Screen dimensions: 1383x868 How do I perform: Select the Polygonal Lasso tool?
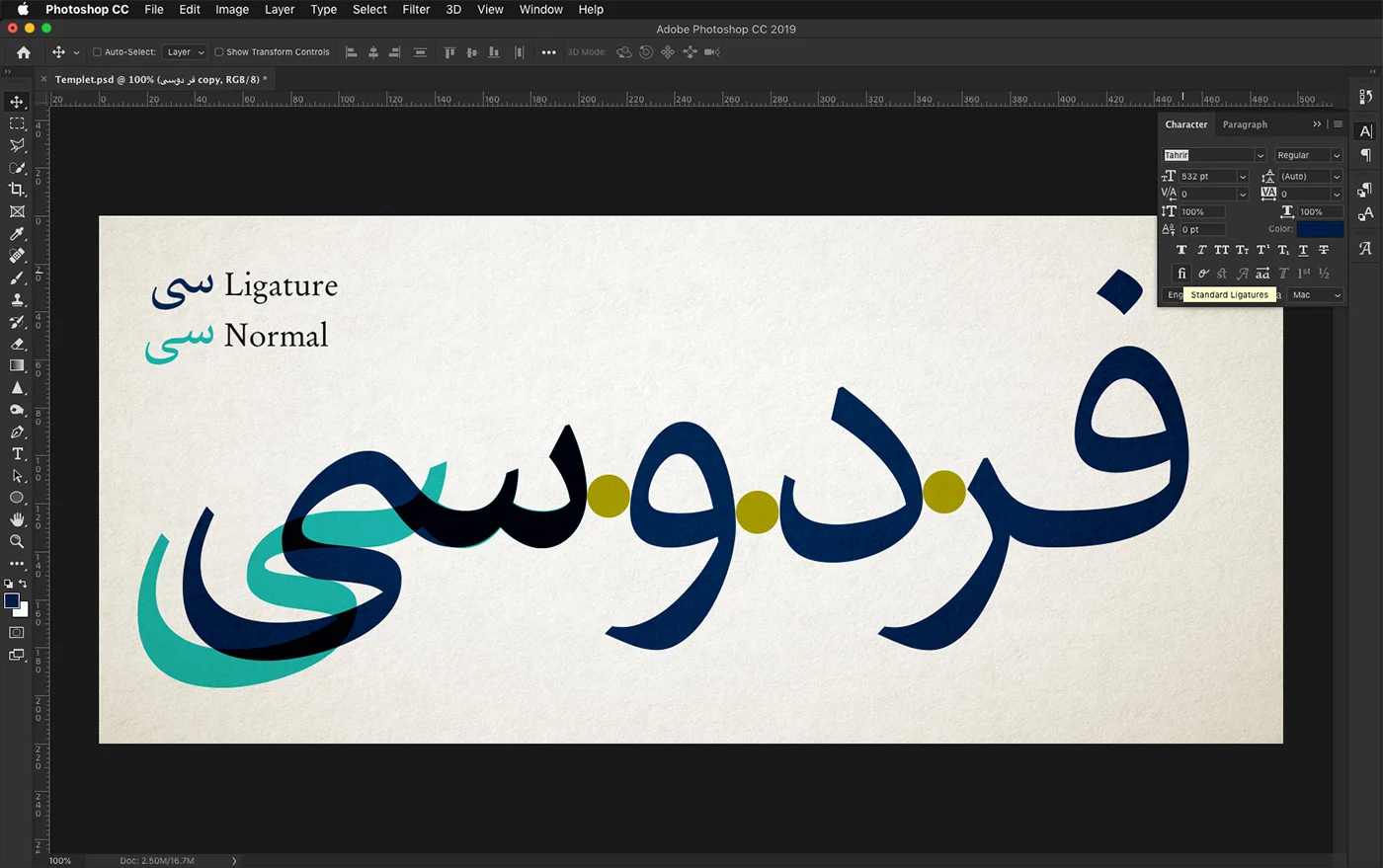[17, 145]
